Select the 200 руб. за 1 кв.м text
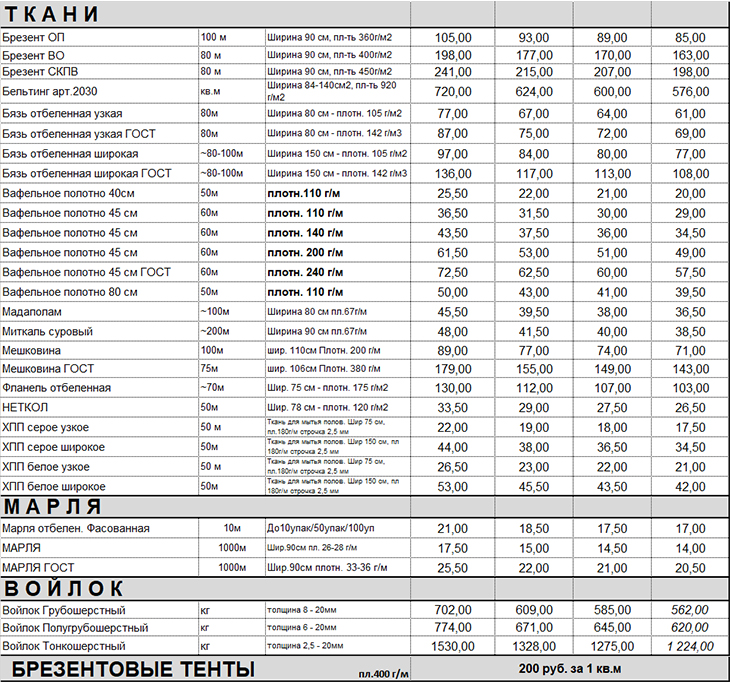Viewport: 730px width, 682px height. pos(570,668)
